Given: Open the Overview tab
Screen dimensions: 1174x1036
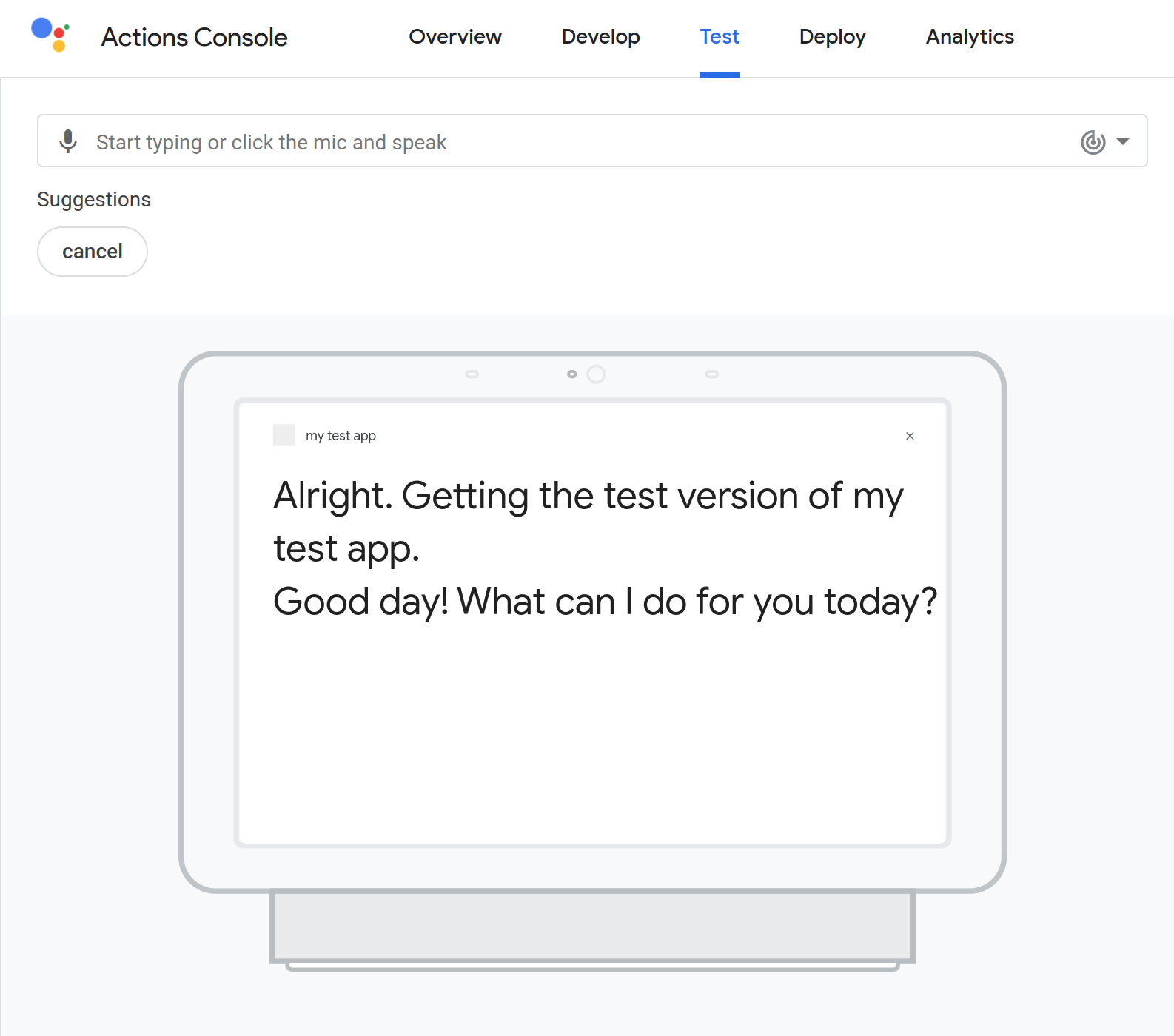Looking at the screenshot, I should 455,37.
